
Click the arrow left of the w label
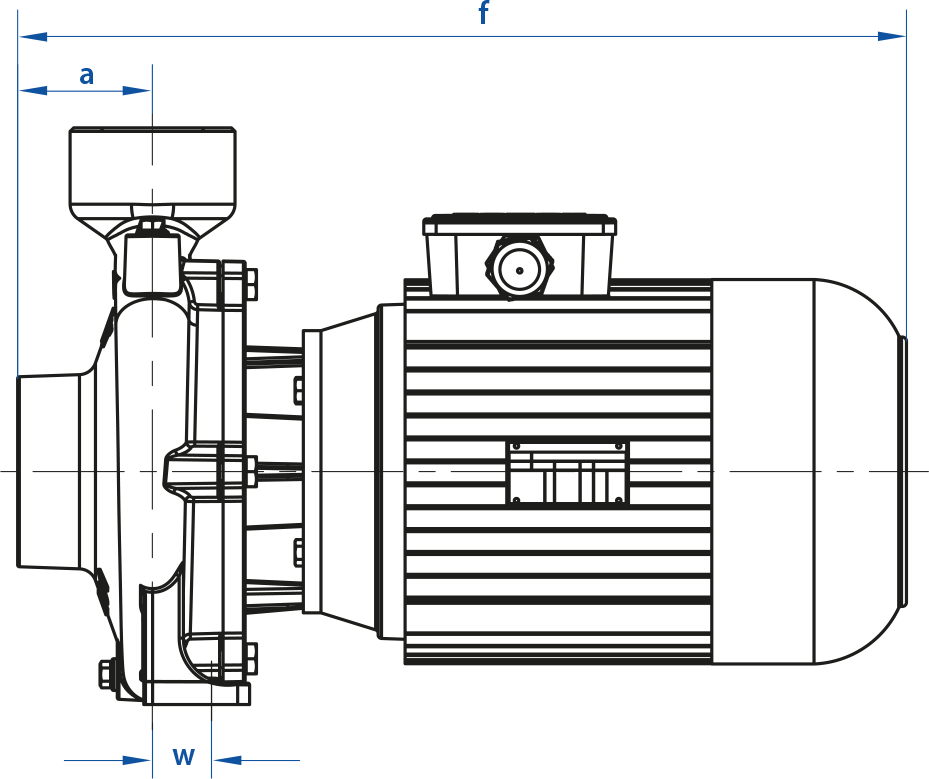(137, 761)
